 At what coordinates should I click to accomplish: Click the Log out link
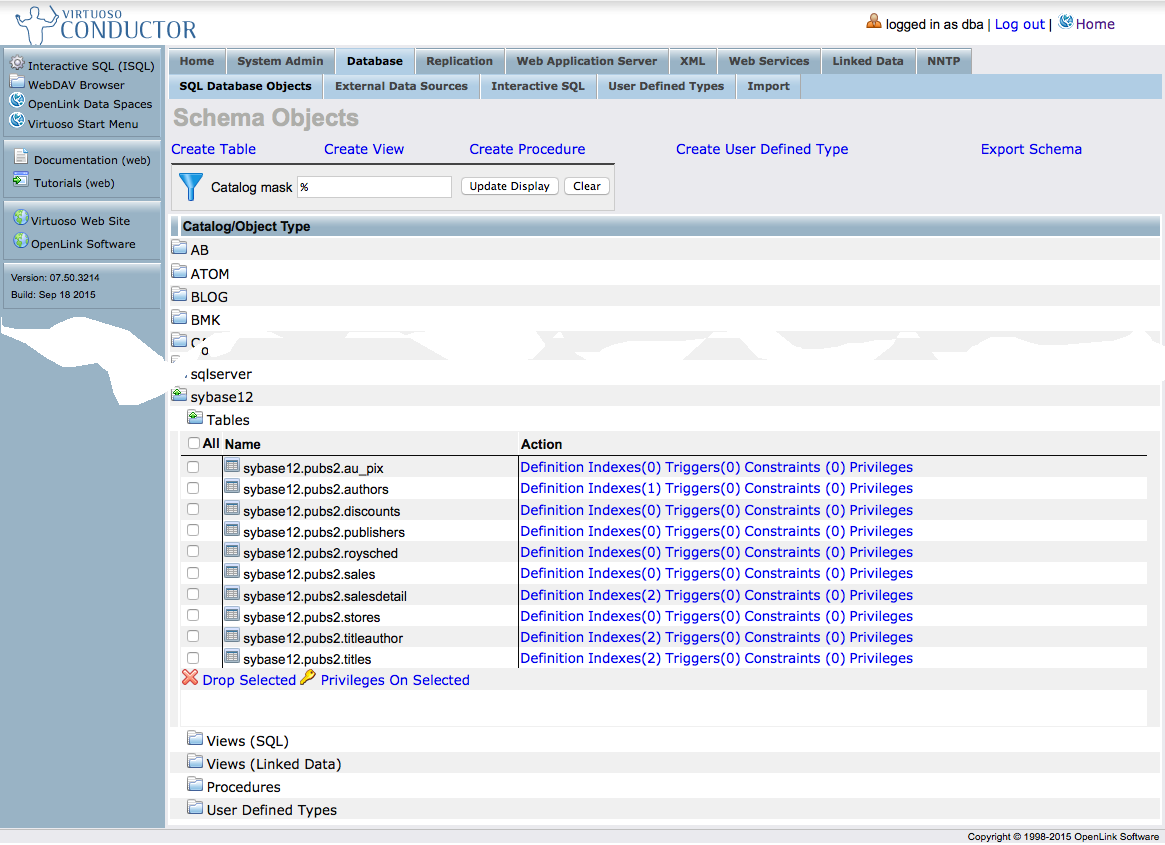click(1019, 25)
